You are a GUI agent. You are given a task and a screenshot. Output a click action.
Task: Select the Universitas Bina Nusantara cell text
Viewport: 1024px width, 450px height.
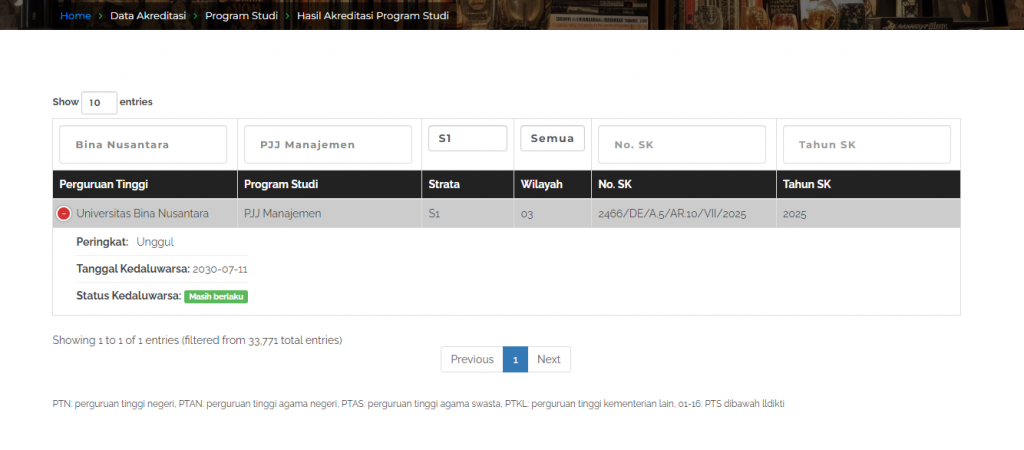142,214
